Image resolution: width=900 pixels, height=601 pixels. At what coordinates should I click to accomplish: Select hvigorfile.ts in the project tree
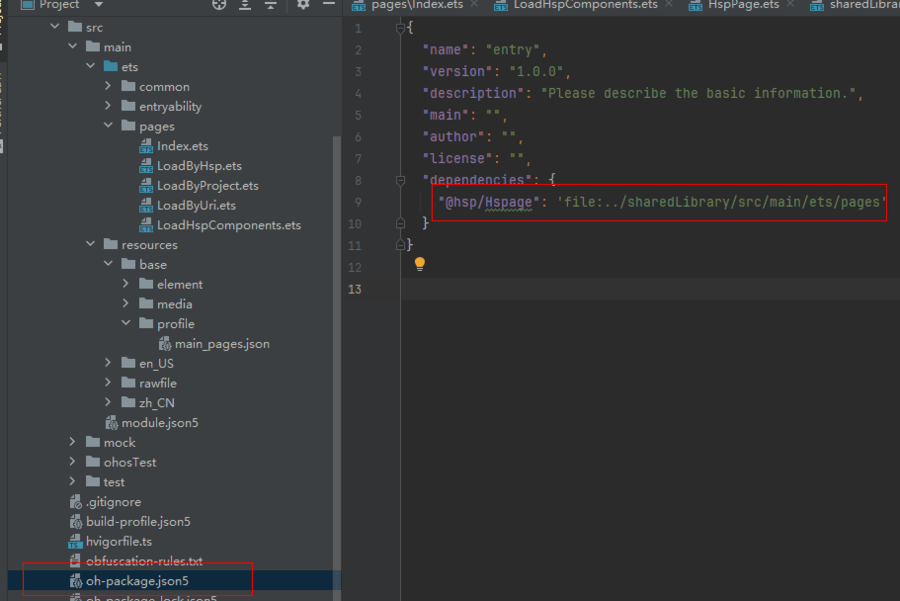(119, 541)
